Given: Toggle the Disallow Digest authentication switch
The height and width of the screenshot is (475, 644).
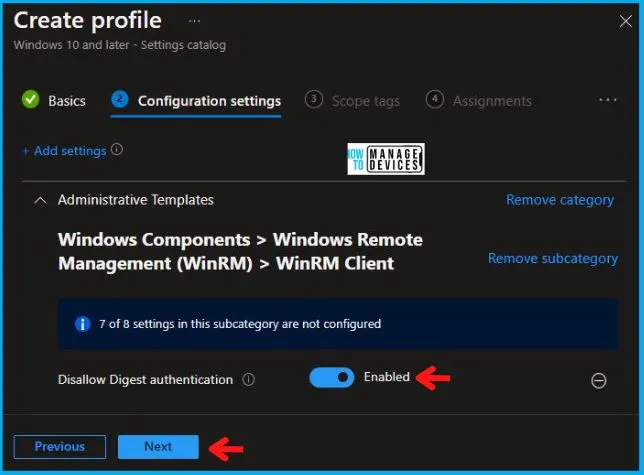Looking at the screenshot, I should coord(331,377).
